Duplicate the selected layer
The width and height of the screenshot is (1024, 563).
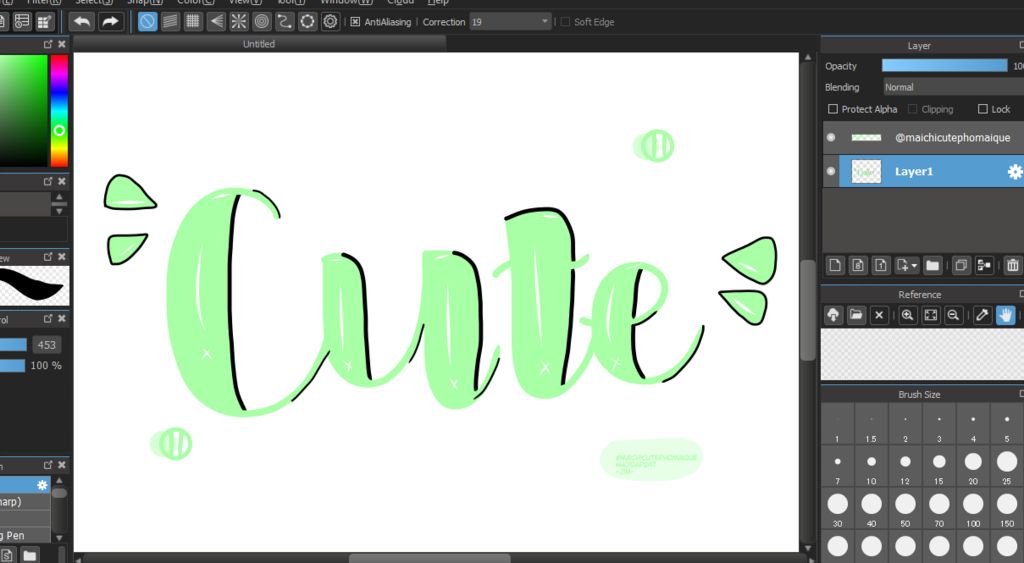961,265
